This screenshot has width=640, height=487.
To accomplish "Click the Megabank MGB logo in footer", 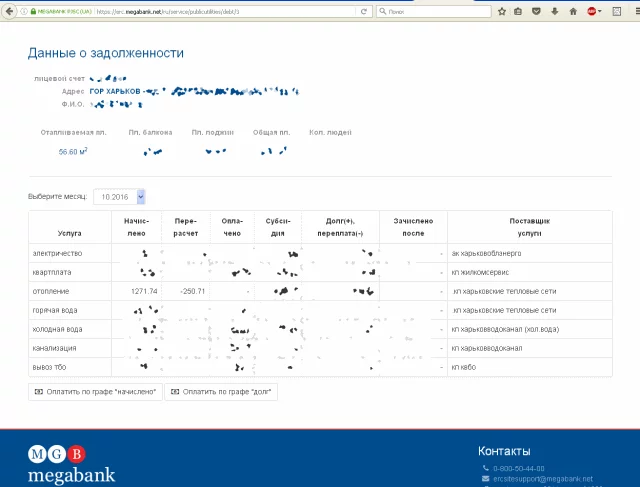I will coord(71,465).
